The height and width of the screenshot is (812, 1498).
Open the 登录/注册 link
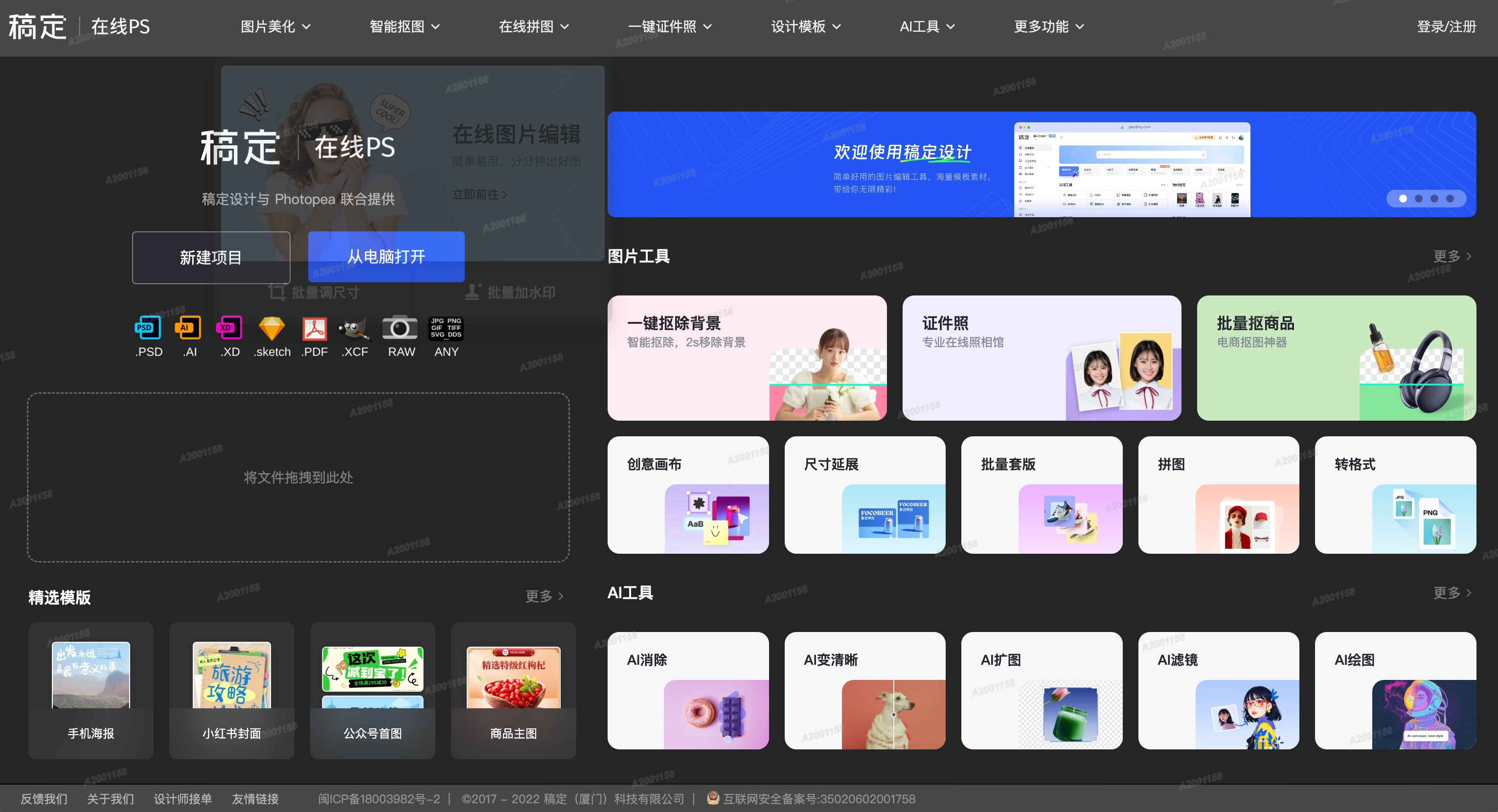pos(1446,27)
